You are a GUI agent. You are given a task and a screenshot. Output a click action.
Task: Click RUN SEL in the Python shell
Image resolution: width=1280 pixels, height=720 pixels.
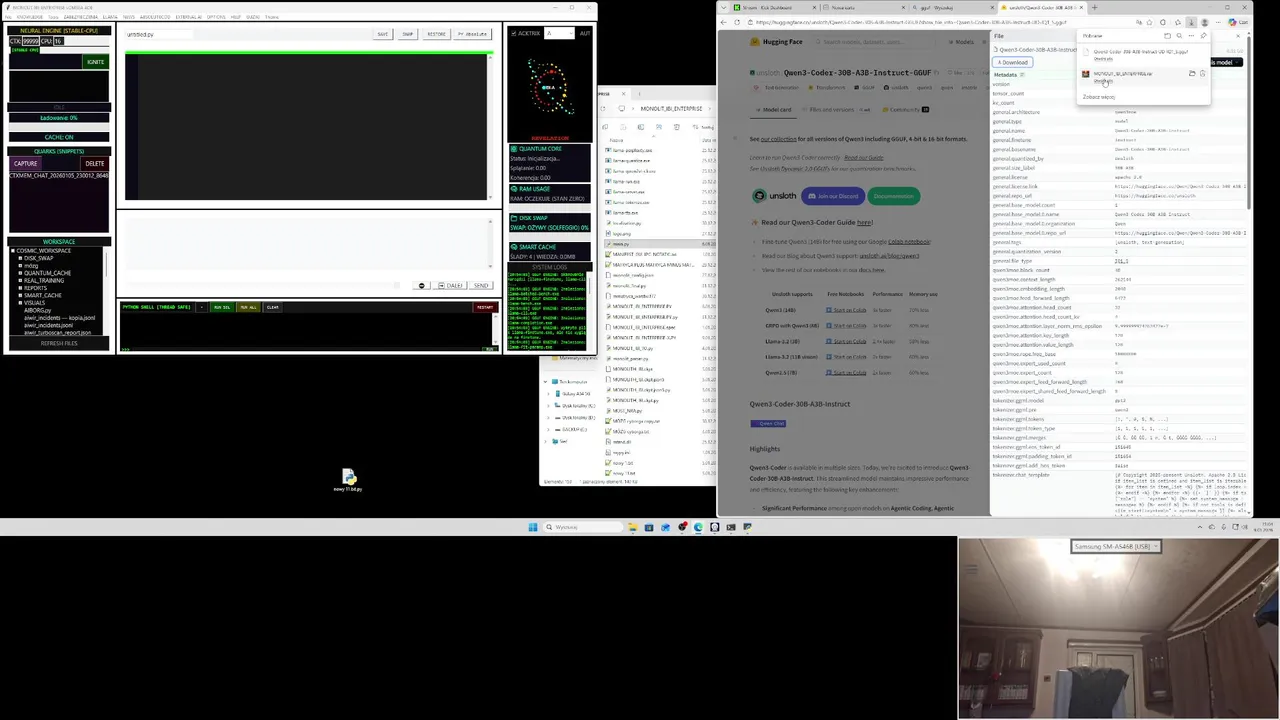[222, 307]
